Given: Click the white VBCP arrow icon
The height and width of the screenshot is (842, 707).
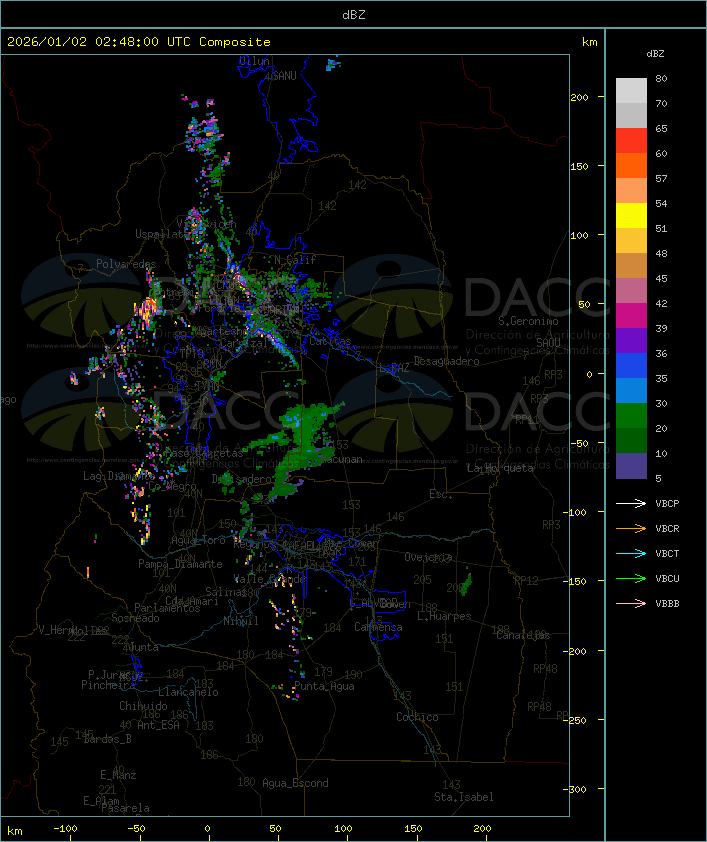Looking at the screenshot, I should (x=631, y=503).
